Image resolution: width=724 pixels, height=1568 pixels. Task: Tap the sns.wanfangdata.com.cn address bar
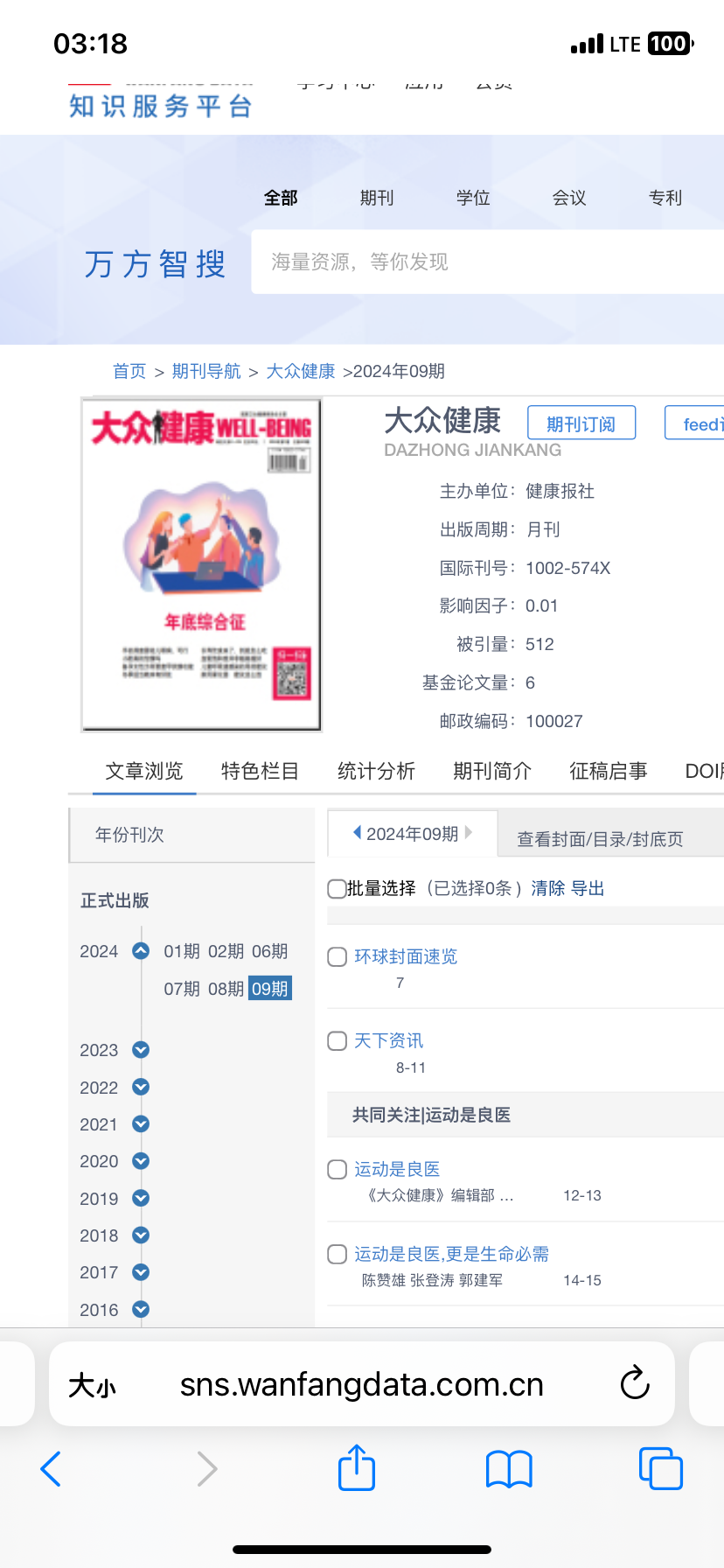362,1384
